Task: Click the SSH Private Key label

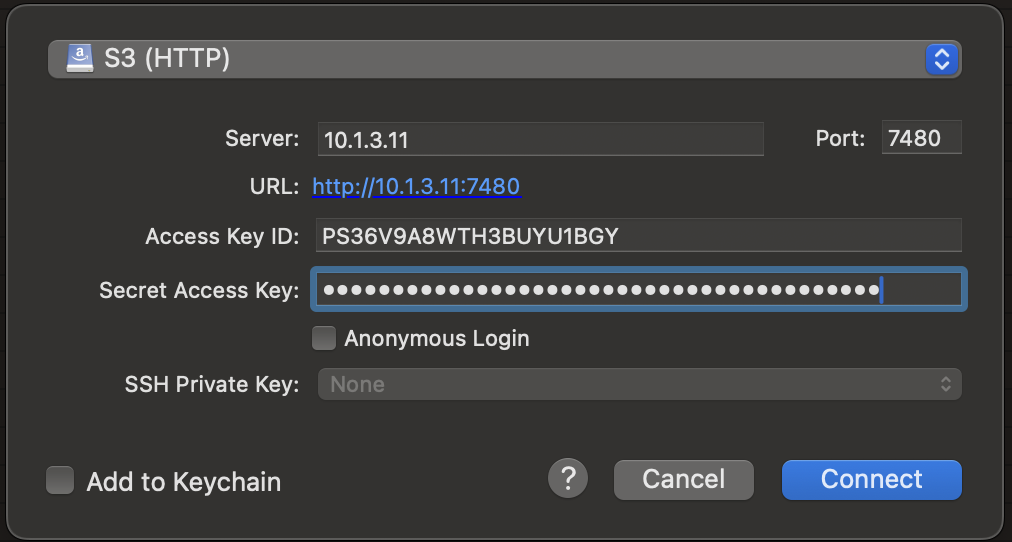Action: [212, 385]
